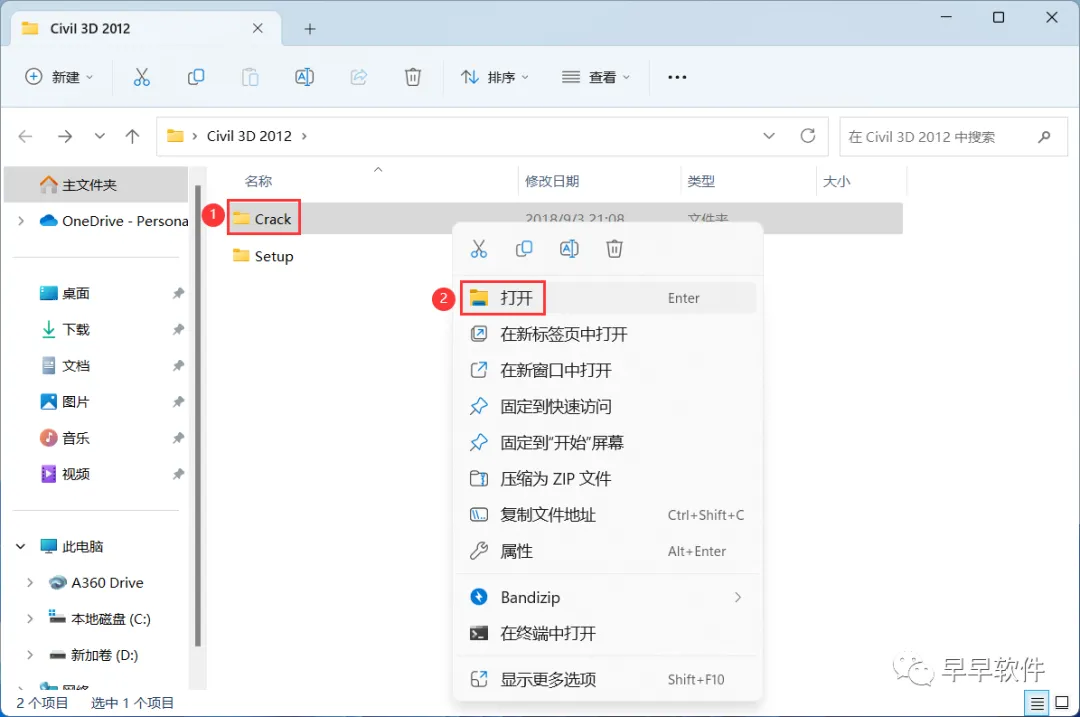Sort by the 大小 column header
1080x717 pixels.
pos(836,181)
